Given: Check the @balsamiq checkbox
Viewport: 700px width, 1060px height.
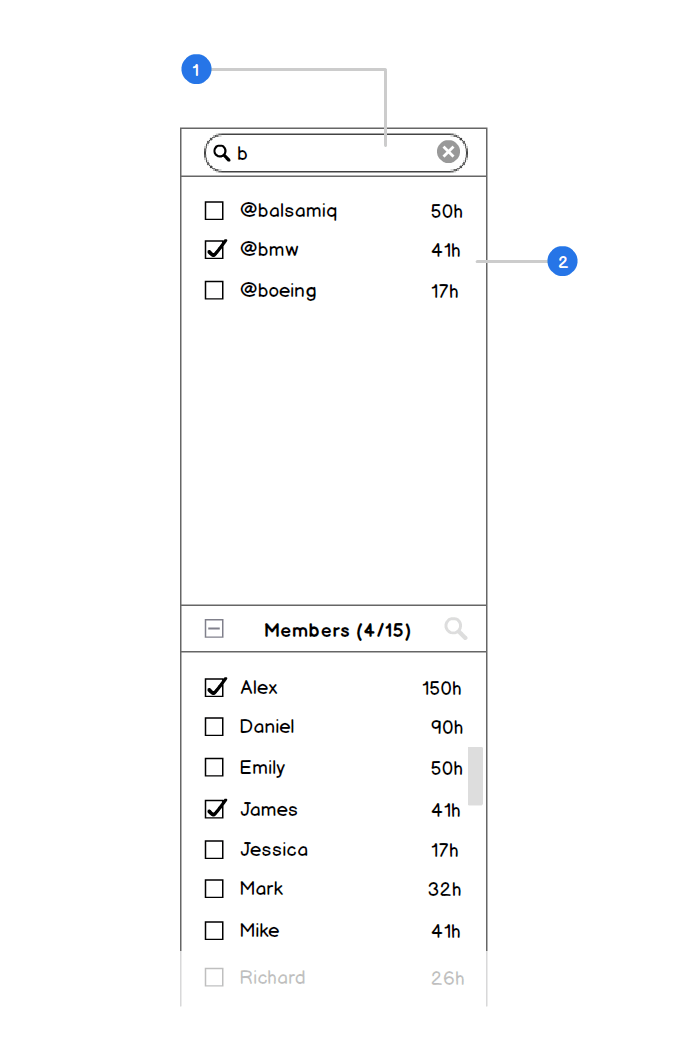Looking at the screenshot, I should [x=214, y=211].
